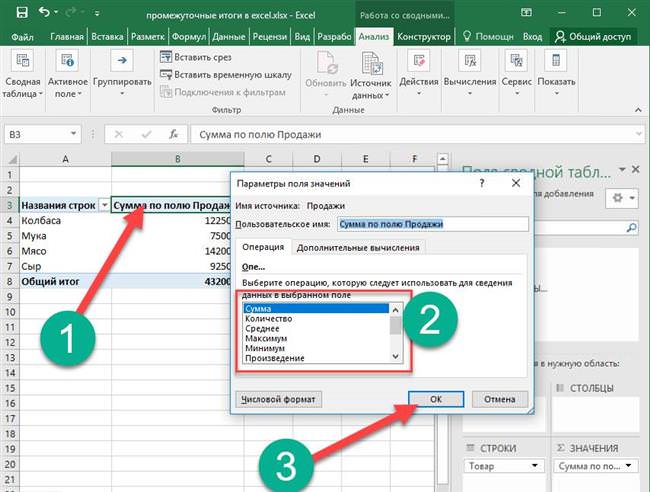Switch to the Дополнительные вычисления tab
Image resolution: width=650 pixels, height=492 pixels.
pyautogui.click(x=358, y=248)
